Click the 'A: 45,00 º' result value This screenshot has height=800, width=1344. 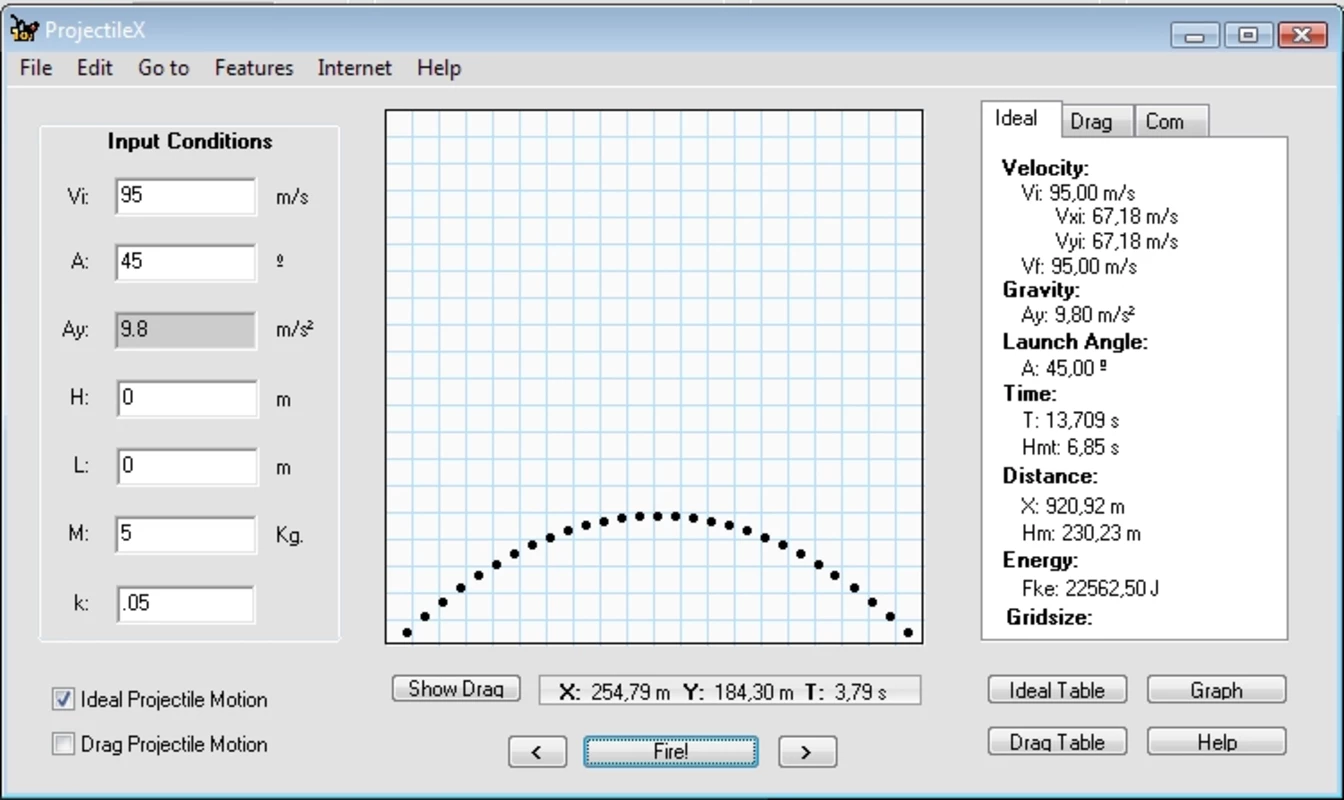point(1063,368)
